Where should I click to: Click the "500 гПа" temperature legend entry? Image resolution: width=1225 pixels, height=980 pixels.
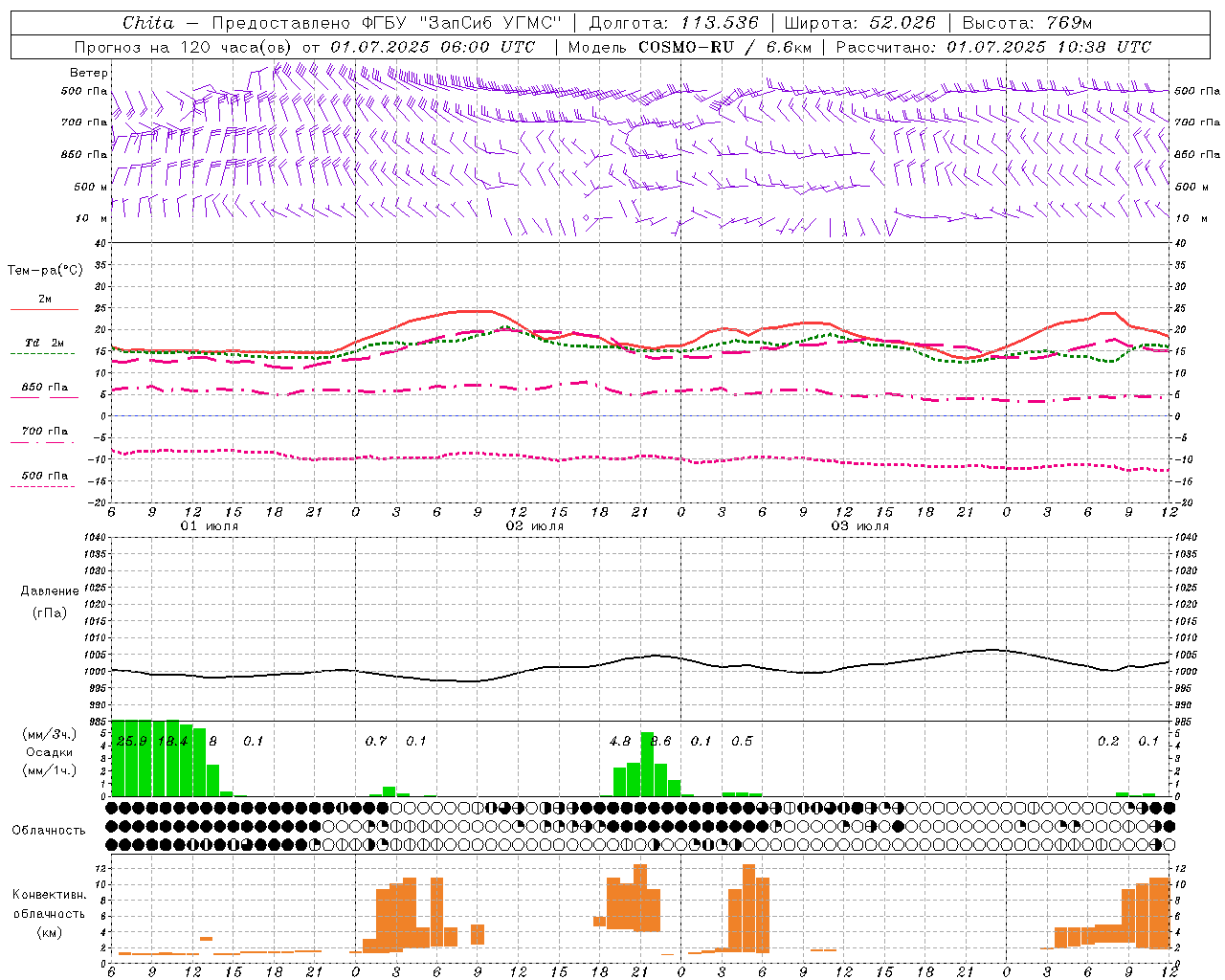(x=45, y=476)
